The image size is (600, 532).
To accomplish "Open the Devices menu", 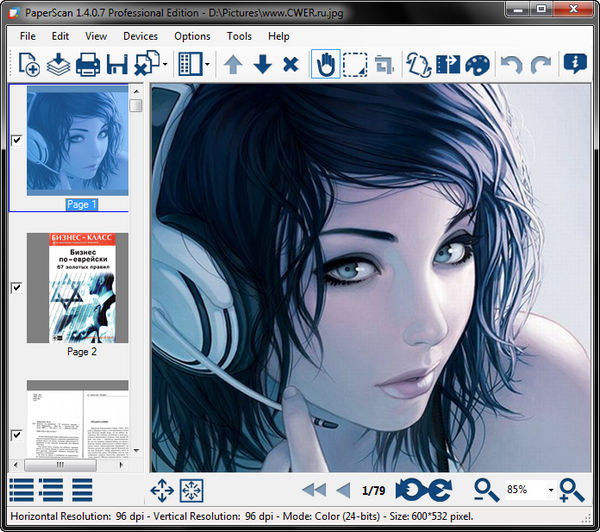I will coord(140,36).
